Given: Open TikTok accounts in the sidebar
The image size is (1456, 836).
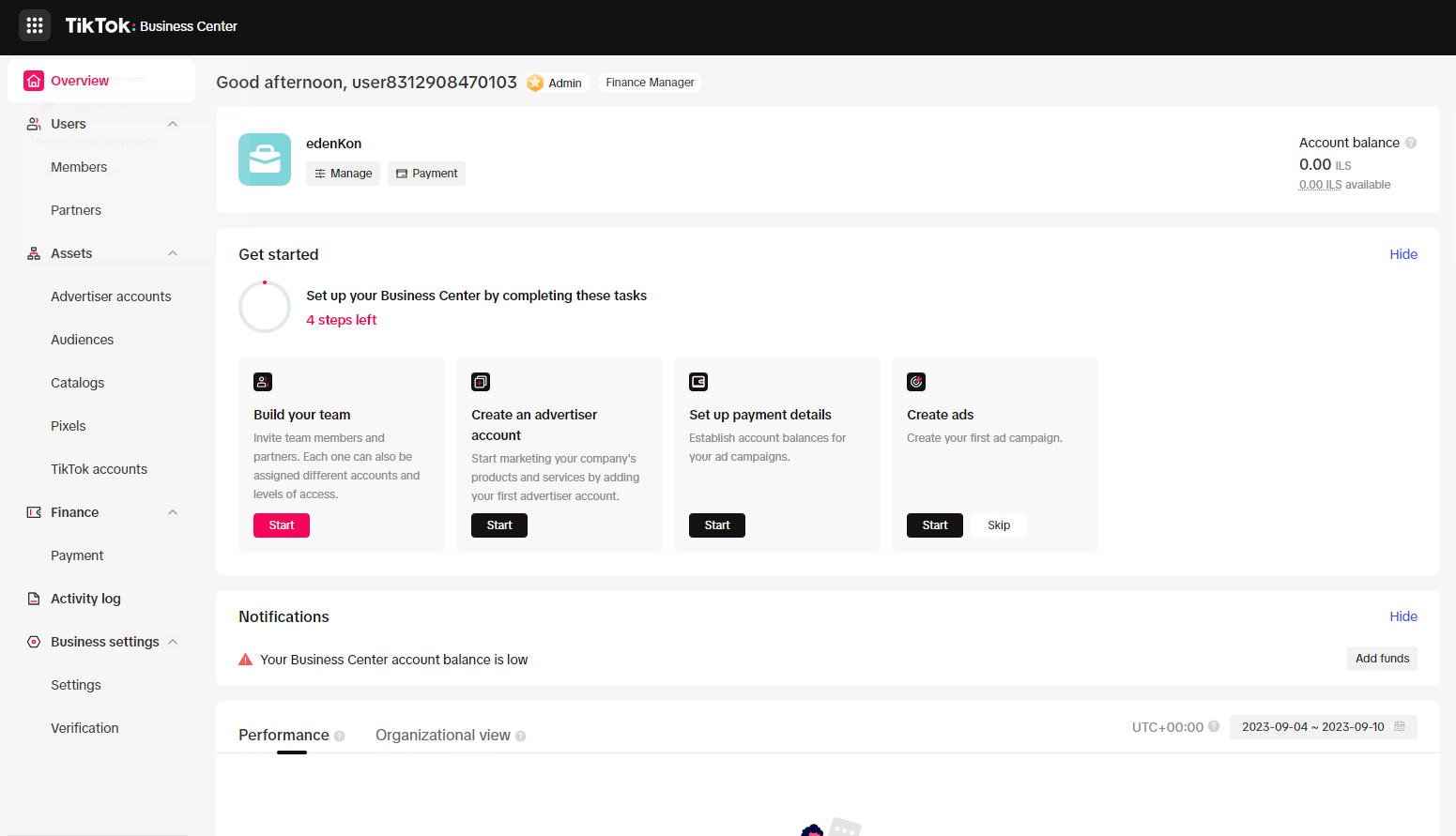Looking at the screenshot, I should pos(100,469).
